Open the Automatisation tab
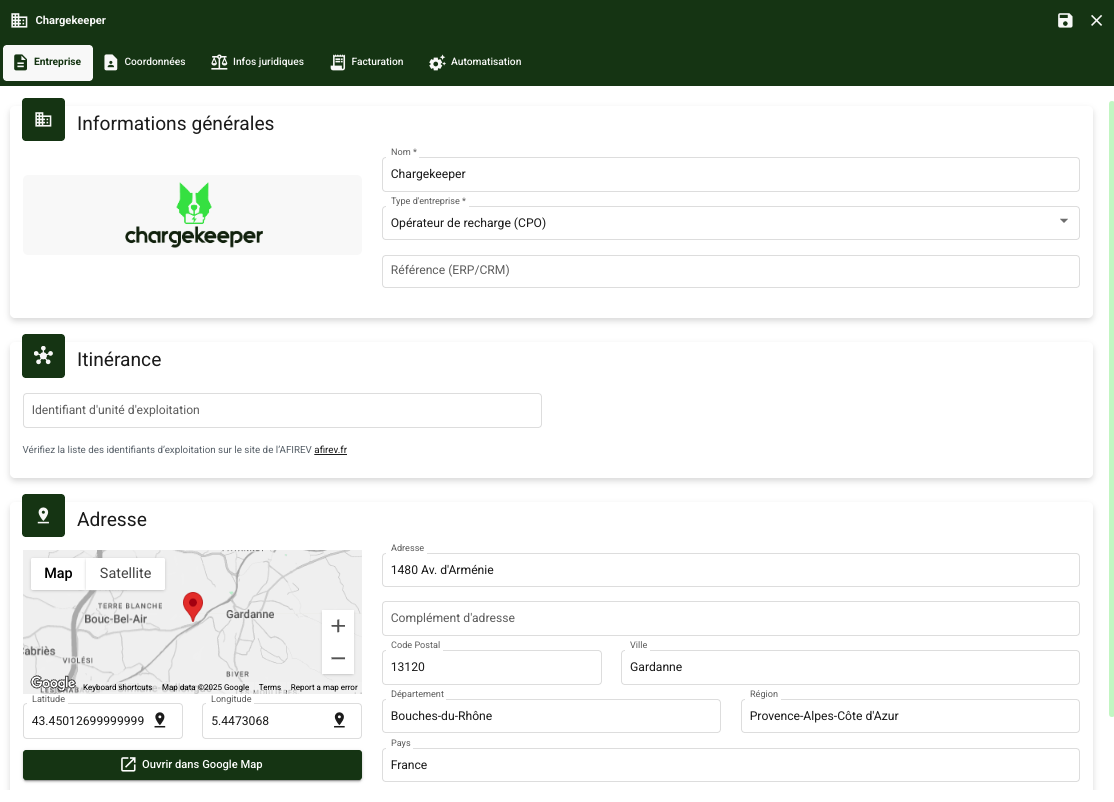The image size is (1114, 802). tap(475, 62)
